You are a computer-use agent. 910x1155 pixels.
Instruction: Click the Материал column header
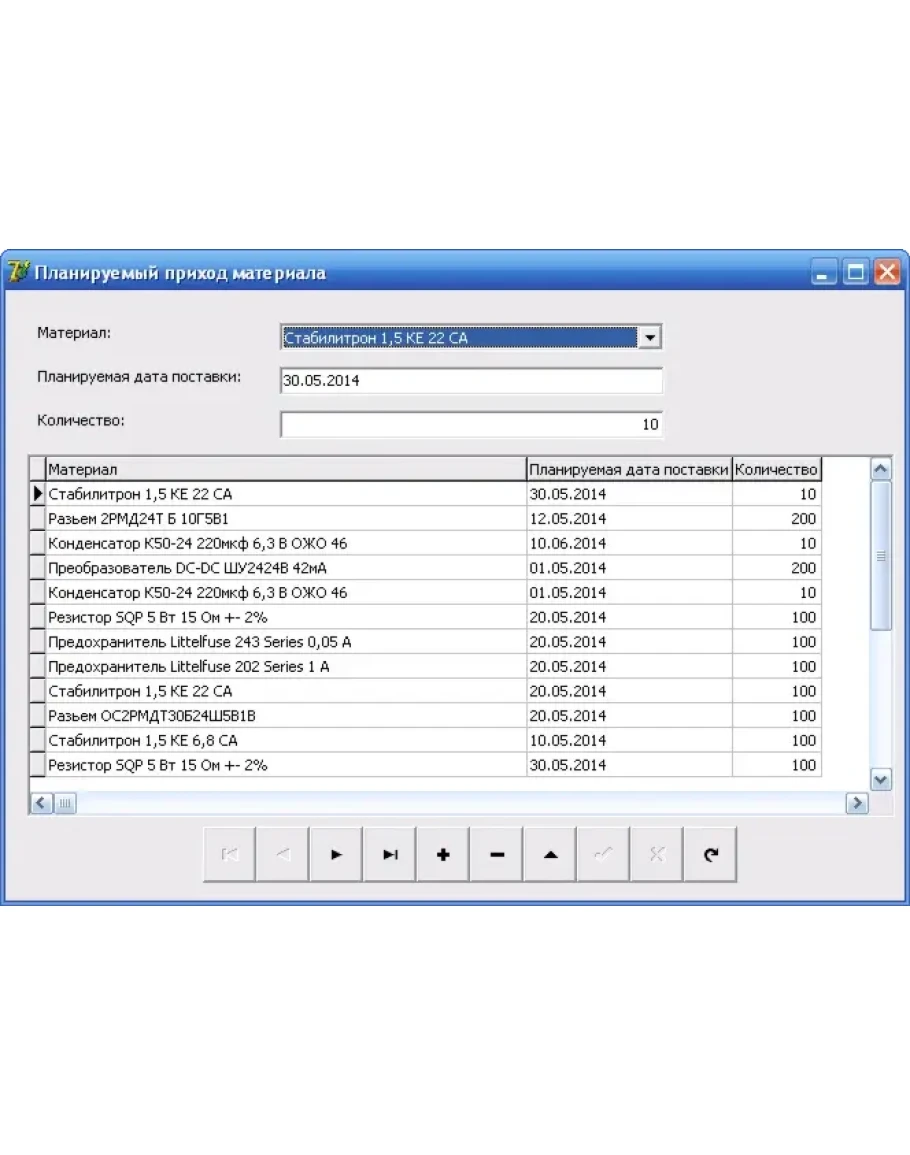click(x=286, y=469)
